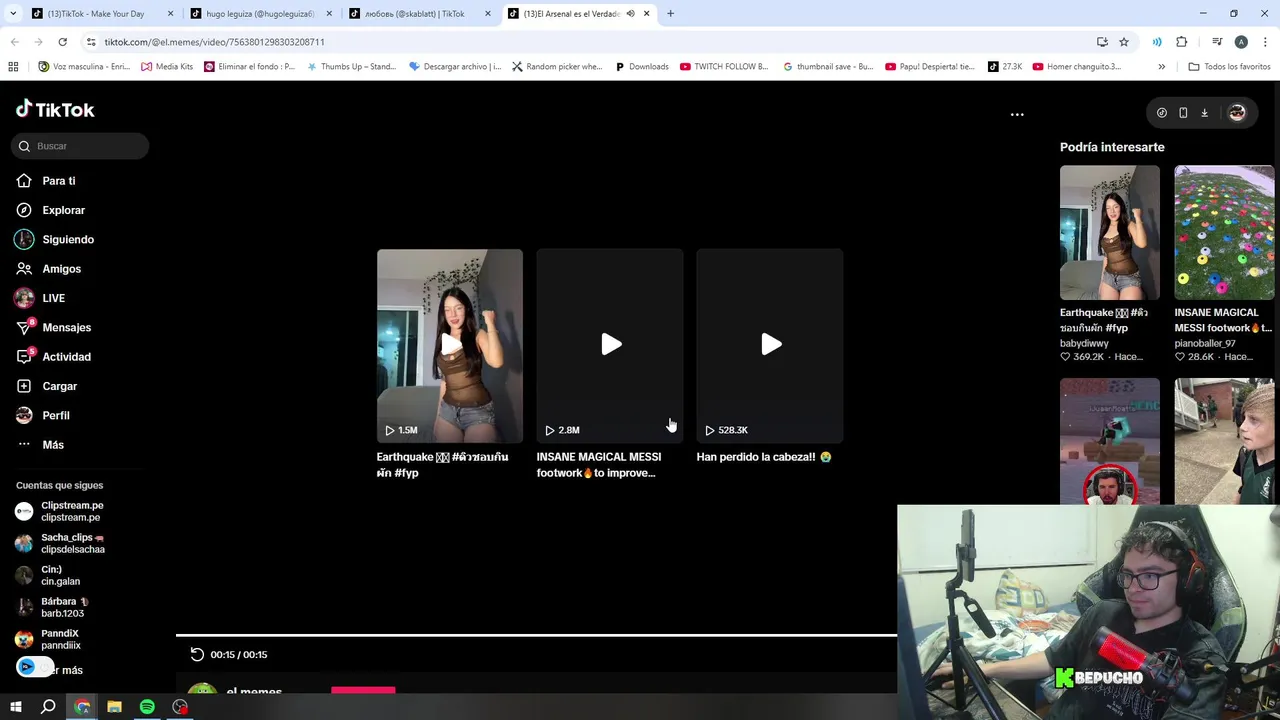Open Windows taskbar search
The image size is (1280, 720).
click(48, 707)
